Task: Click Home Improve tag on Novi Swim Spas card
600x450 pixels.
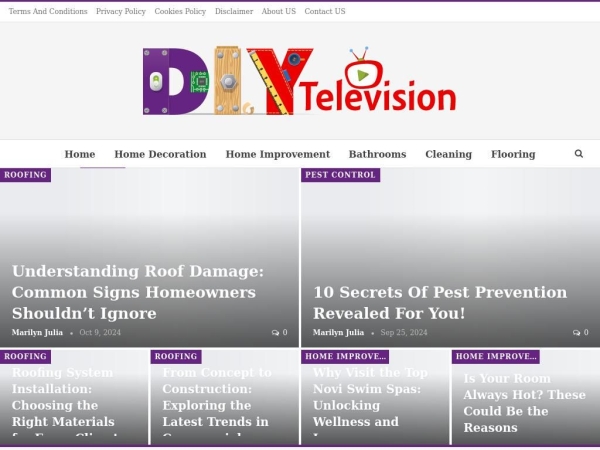Action: coord(345,357)
